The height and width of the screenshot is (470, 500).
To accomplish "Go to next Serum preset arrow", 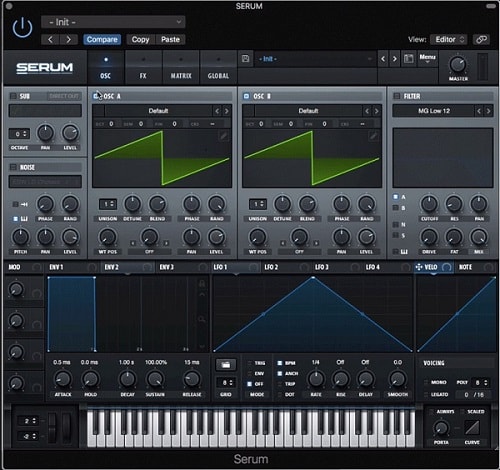I will 394,59.
